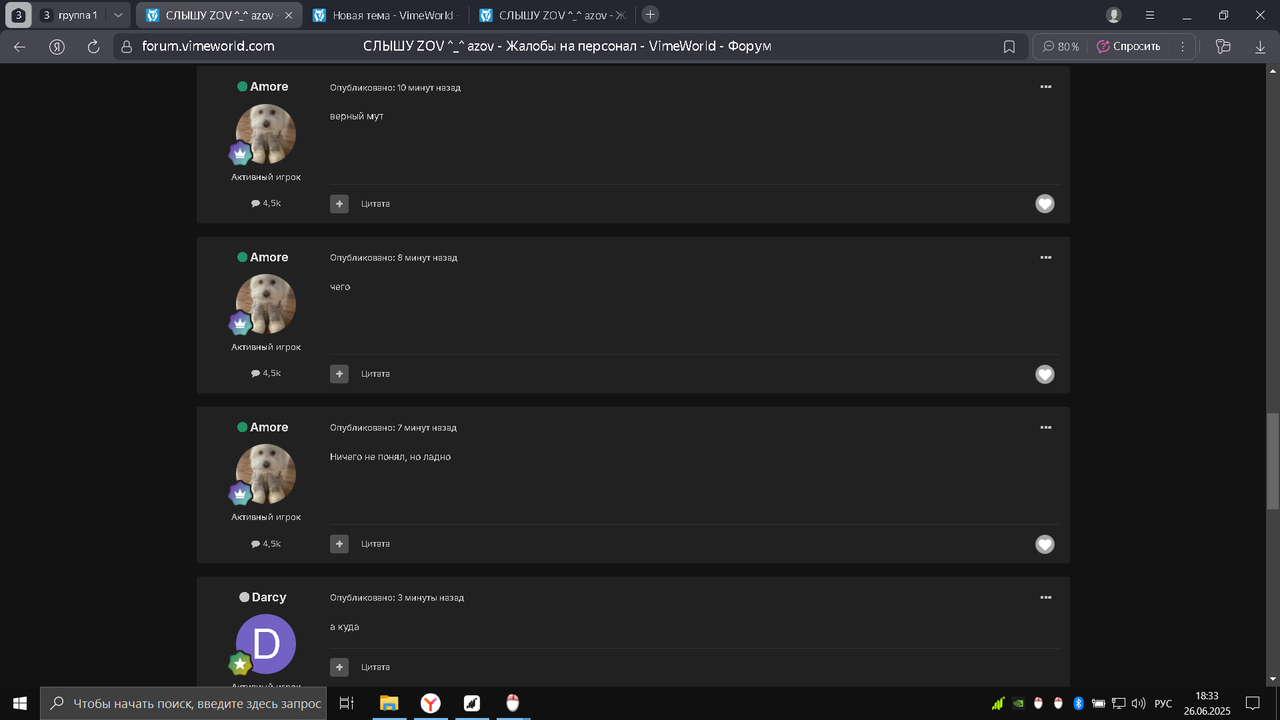This screenshot has width=1280, height=720.
Task: Multi-quote plus on Ничего не понял post
Action: coord(339,544)
